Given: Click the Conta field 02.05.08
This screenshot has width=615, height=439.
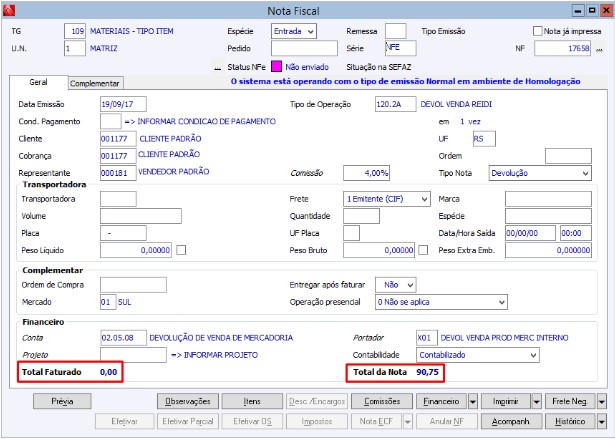Looking at the screenshot, I should pyautogui.click(x=123, y=338).
